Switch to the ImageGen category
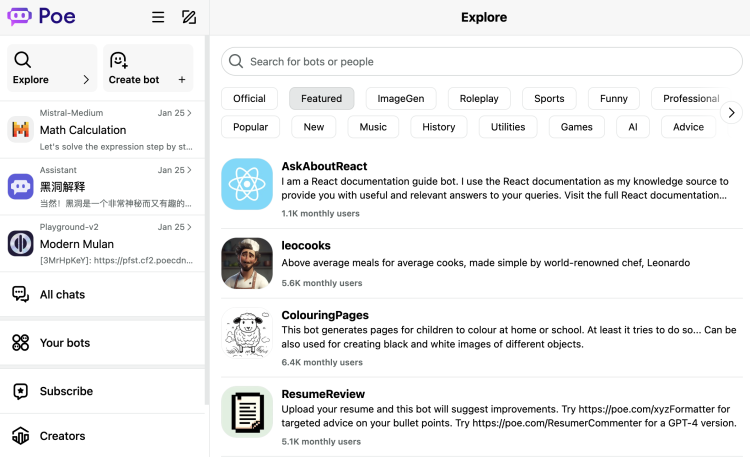The height and width of the screenshot is (457, 750). [x=401, y=98]
